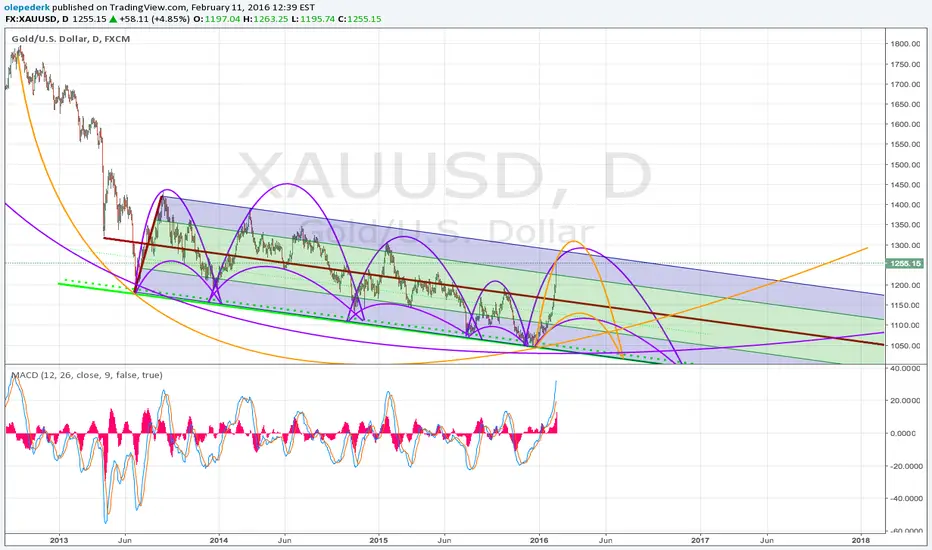Click the 2018 time axis label
This screenshot has width=932, height=550.
click(x=861, y=540)
